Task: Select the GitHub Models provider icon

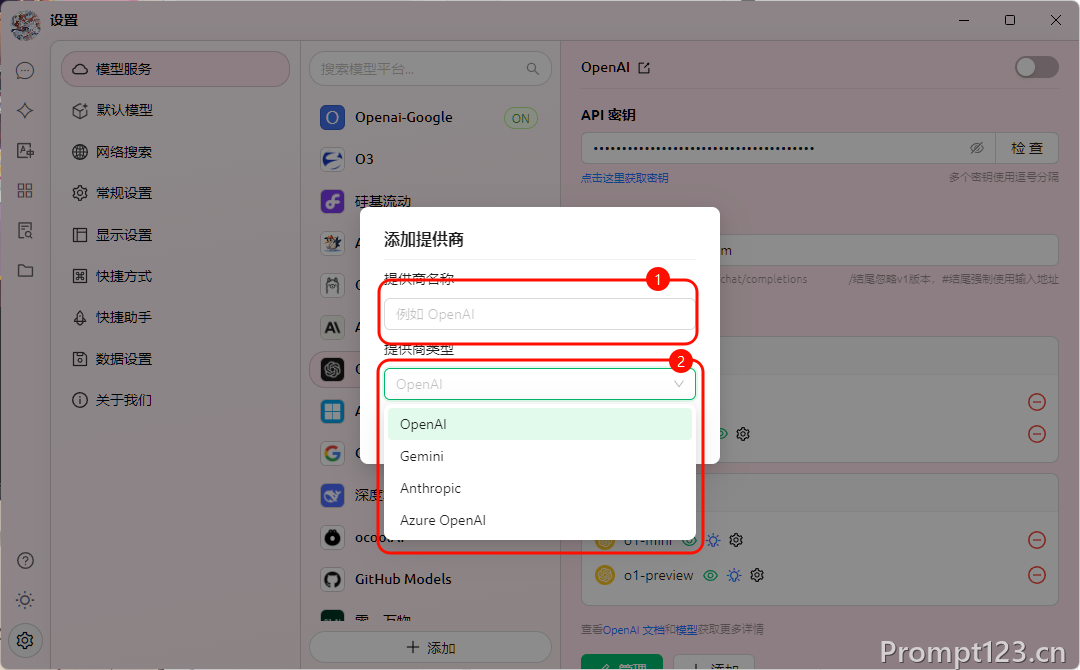Action: [x=332, y=579]
